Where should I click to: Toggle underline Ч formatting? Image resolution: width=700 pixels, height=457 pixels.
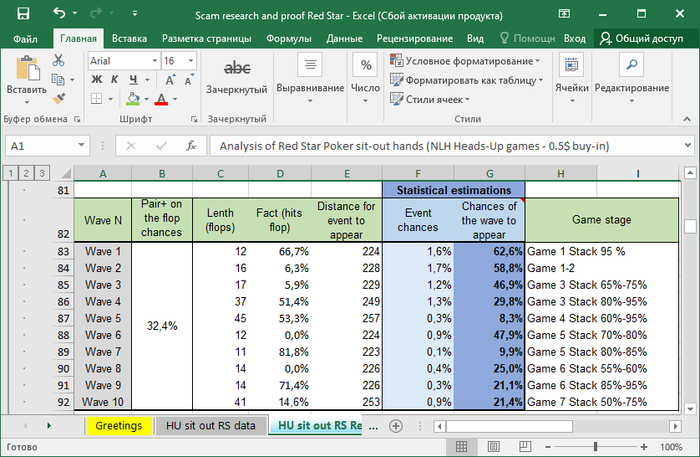133,79
